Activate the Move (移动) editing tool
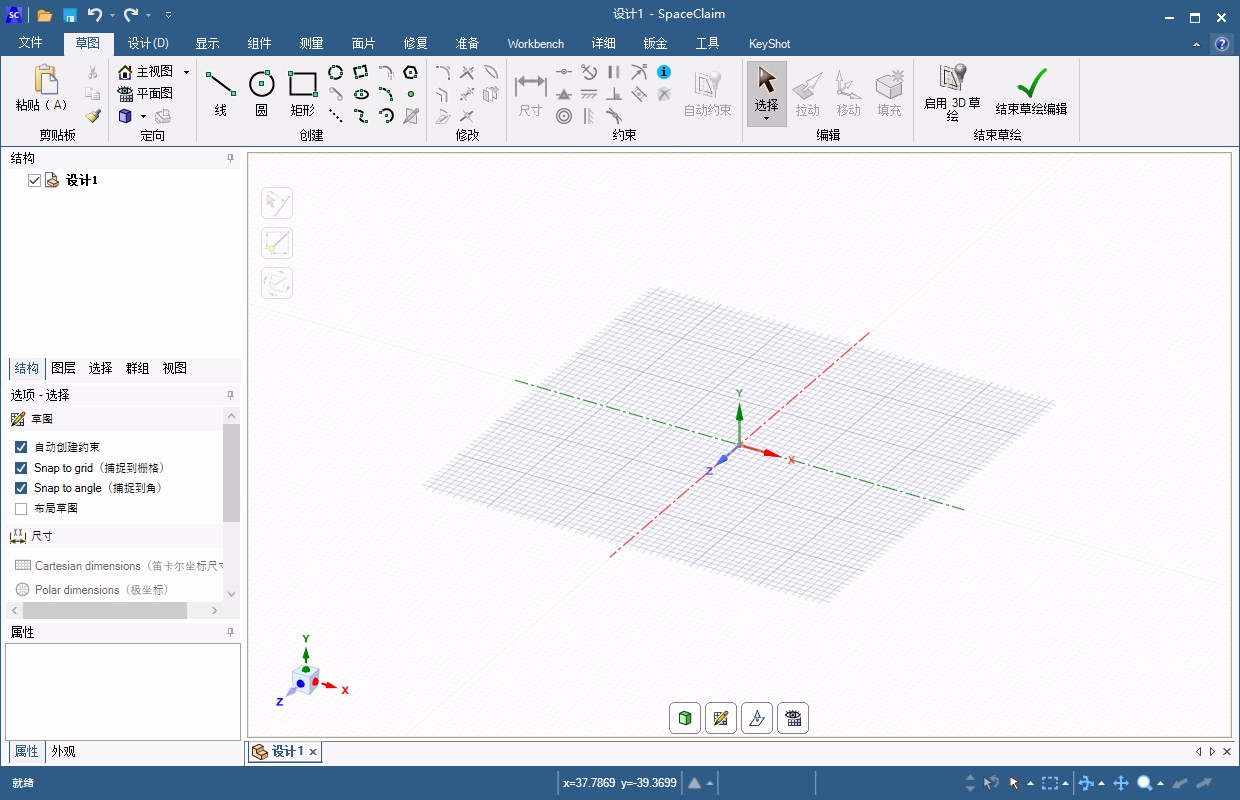 click(847, 93)
